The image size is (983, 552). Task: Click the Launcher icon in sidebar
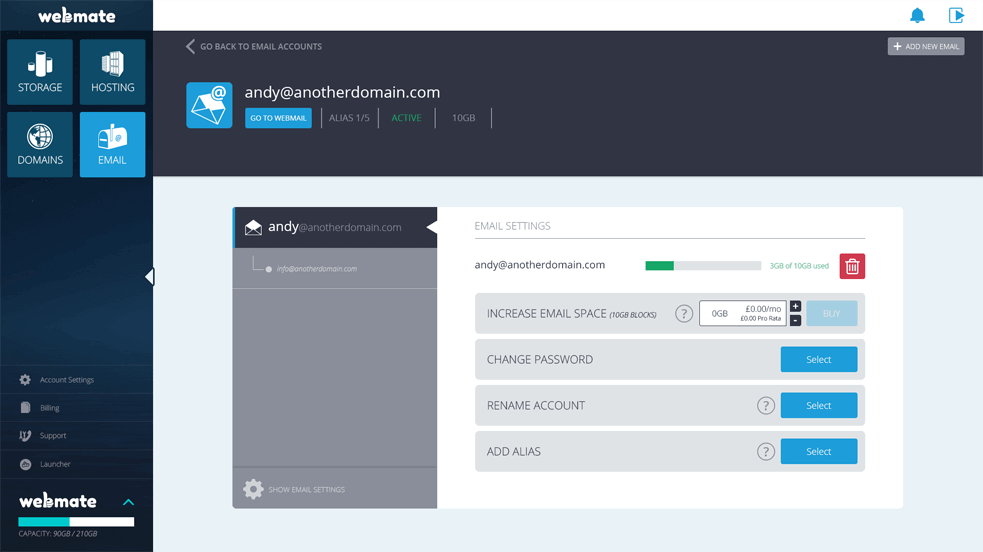[x=25, y=464]
